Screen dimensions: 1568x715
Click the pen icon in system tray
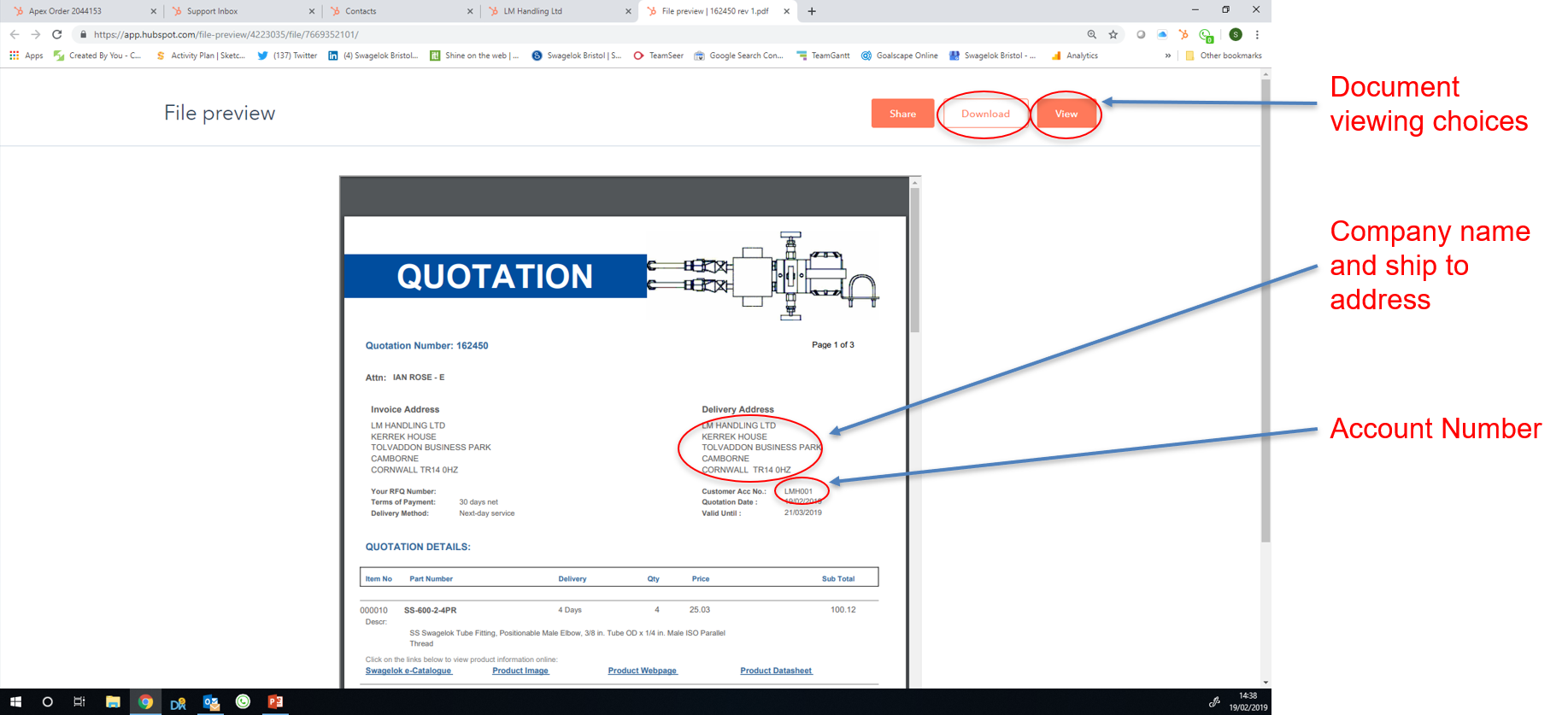point(1214,702)
